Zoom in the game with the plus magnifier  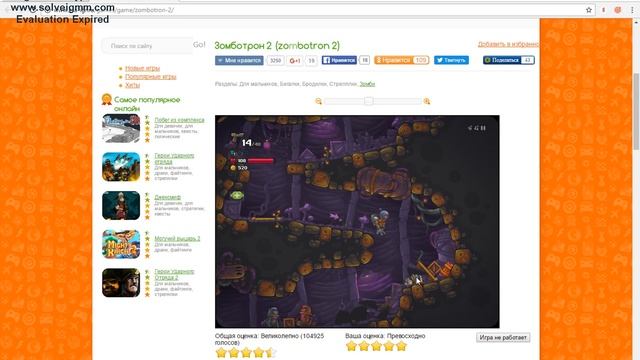pos(427,101)
